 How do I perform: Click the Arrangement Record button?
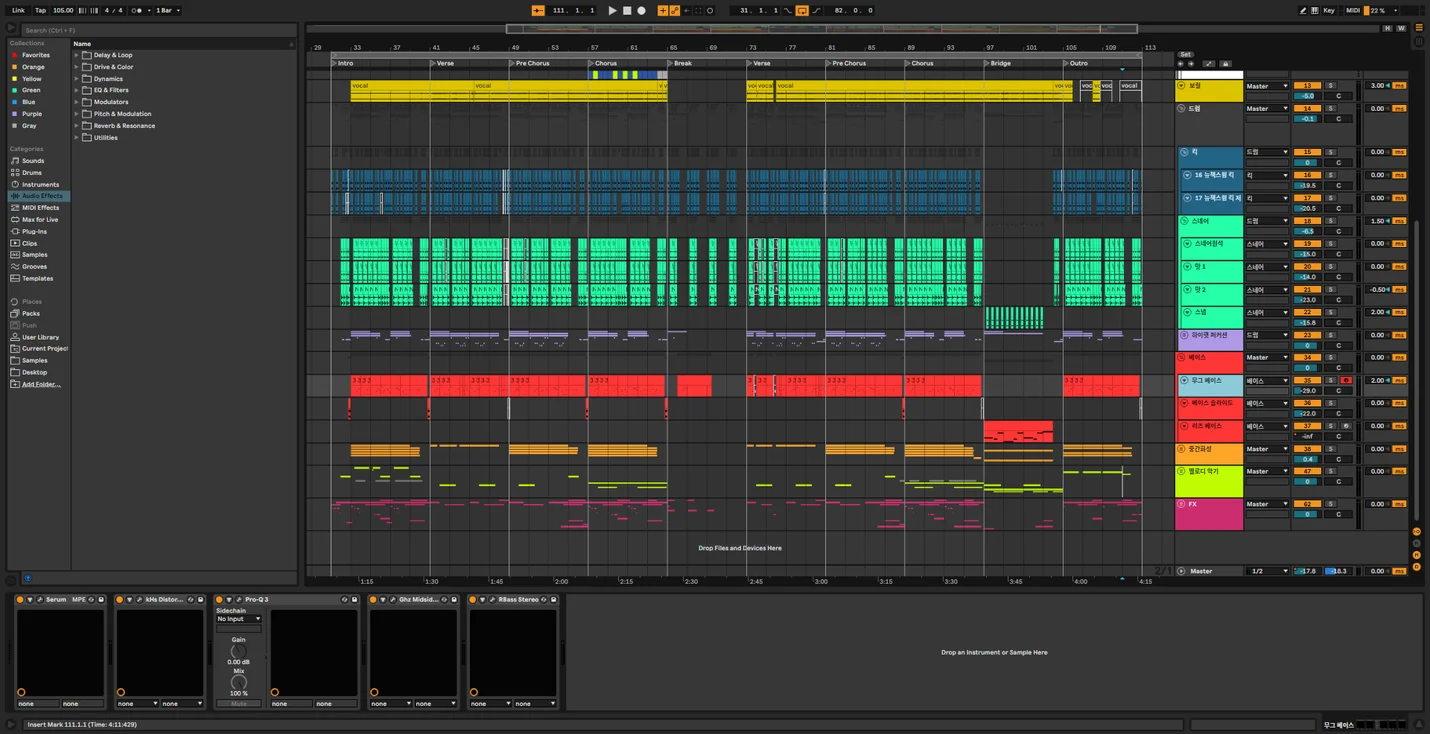point(642,10)
